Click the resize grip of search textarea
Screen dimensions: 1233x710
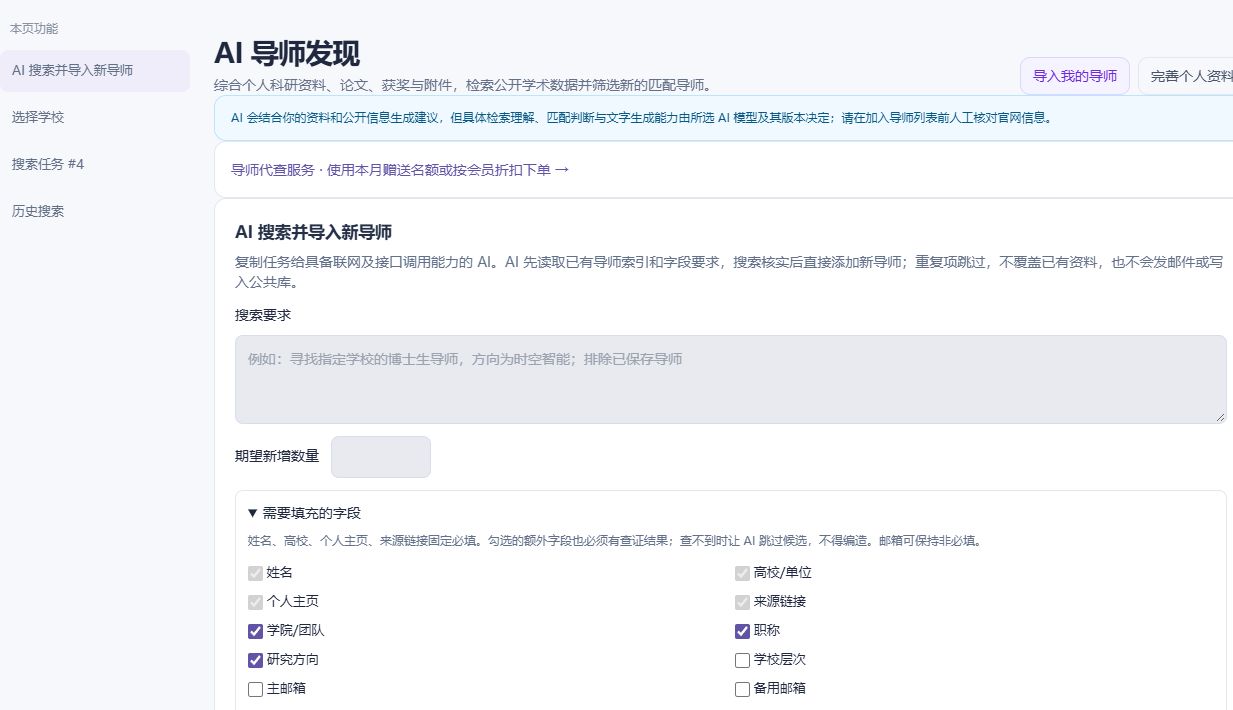coord(1220,416)
